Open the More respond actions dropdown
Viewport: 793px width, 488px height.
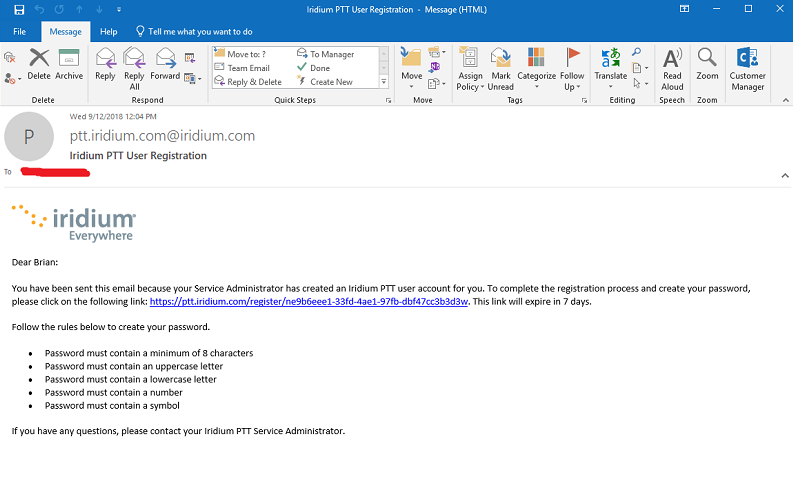coord(193,78)
